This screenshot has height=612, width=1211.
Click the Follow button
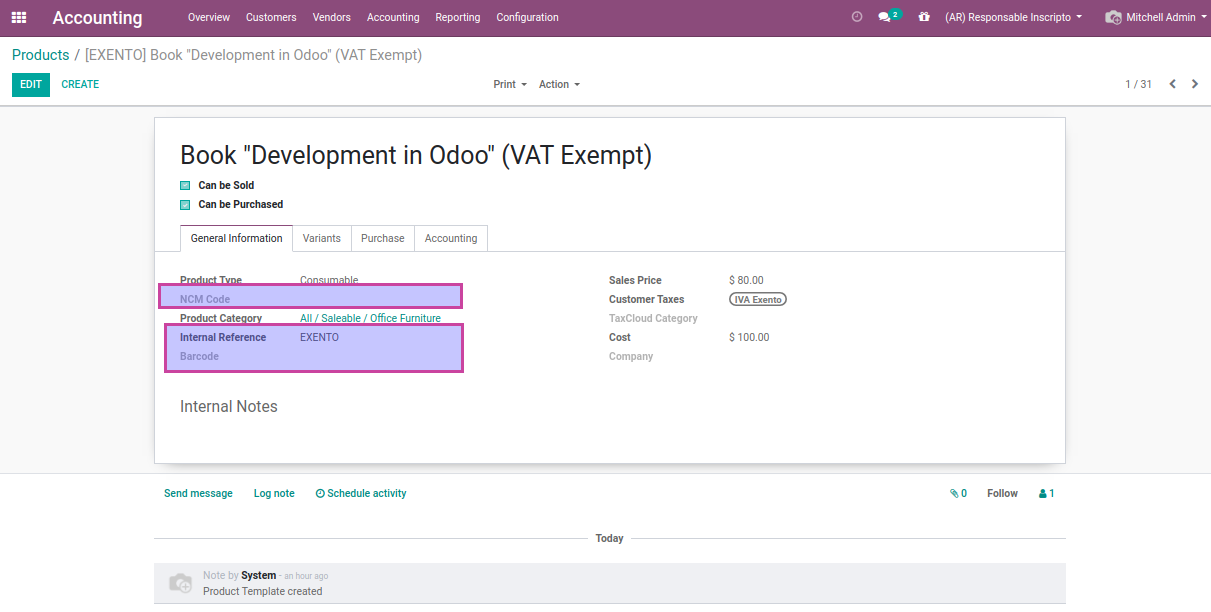coord(1002,493)
